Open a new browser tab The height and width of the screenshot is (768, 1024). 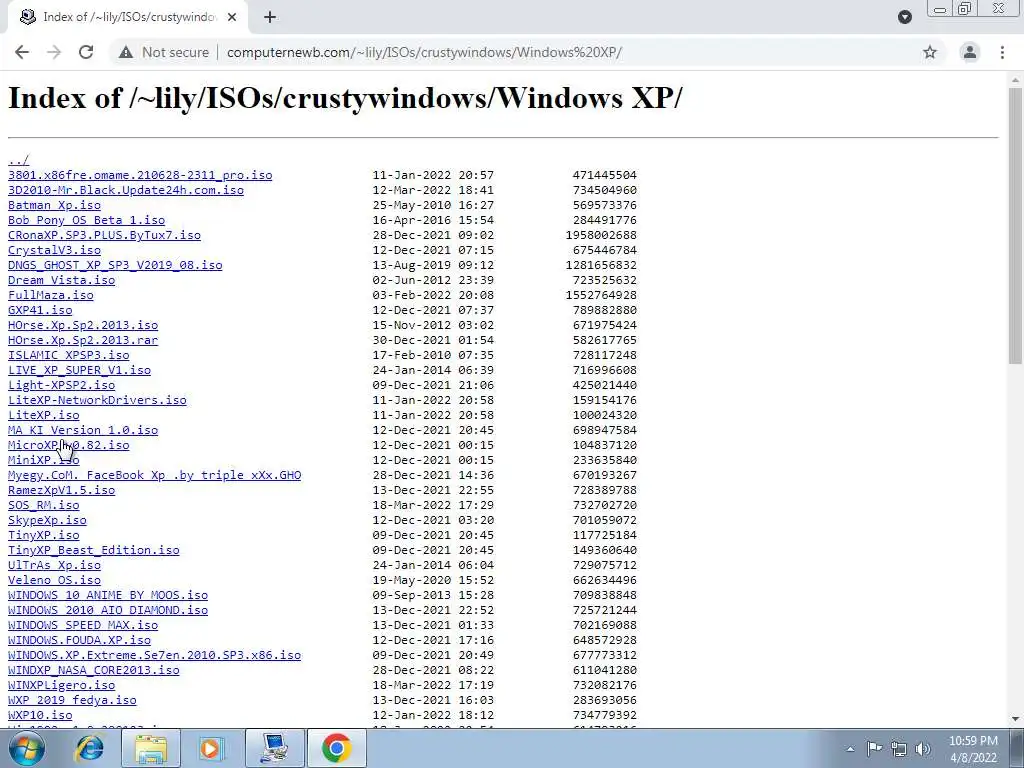click(270, 18)
